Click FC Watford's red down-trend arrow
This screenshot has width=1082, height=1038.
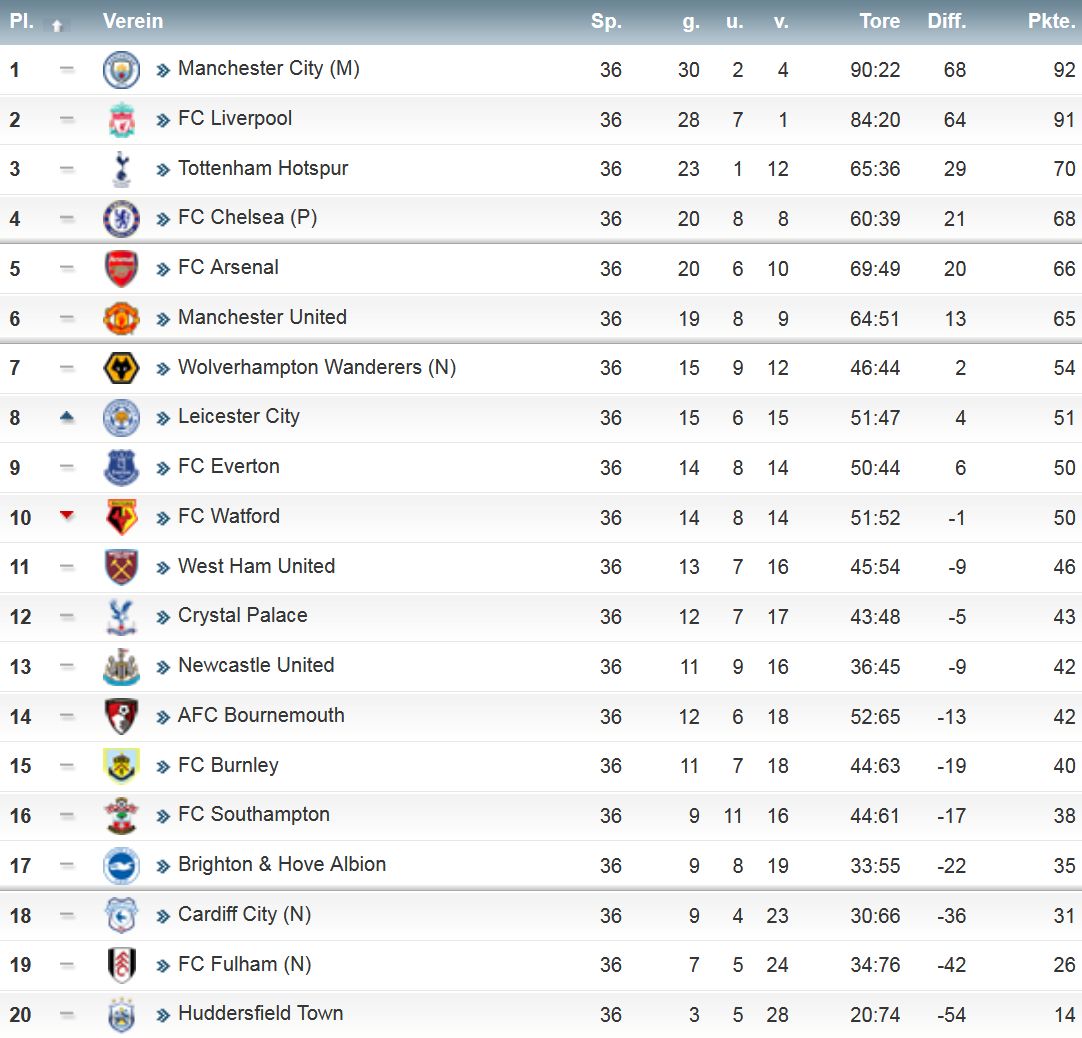pos(67,515)
